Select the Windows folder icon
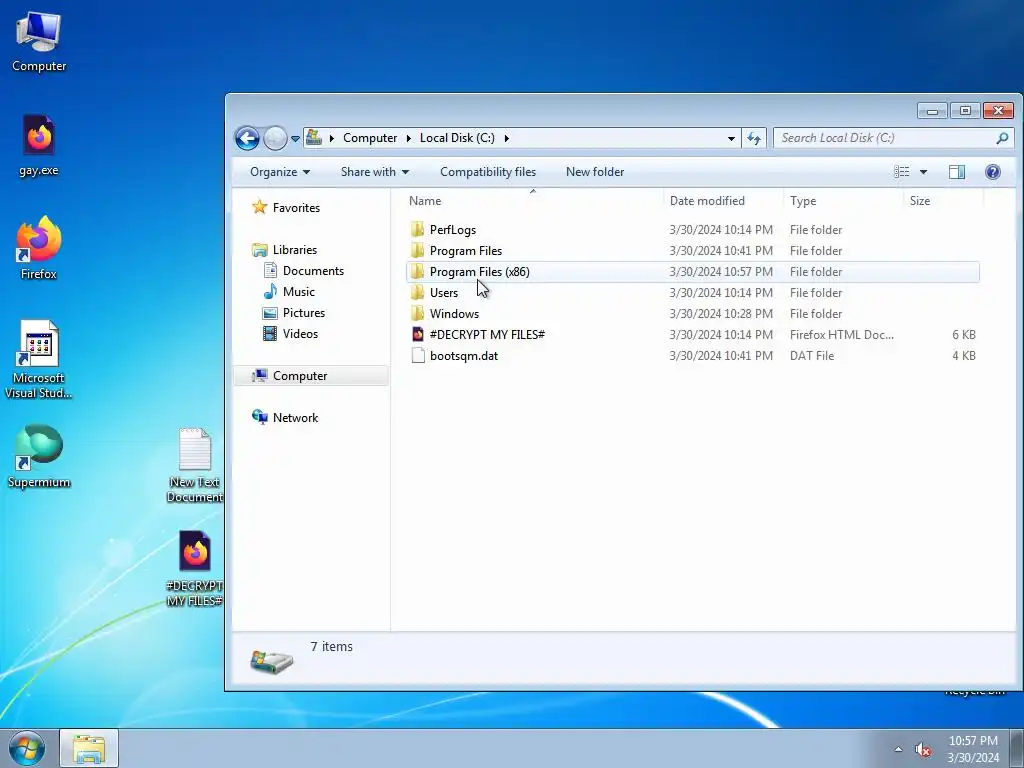The width and height of the screenshot is (1024, 768). pyautogui.click(x=418, y=313)
